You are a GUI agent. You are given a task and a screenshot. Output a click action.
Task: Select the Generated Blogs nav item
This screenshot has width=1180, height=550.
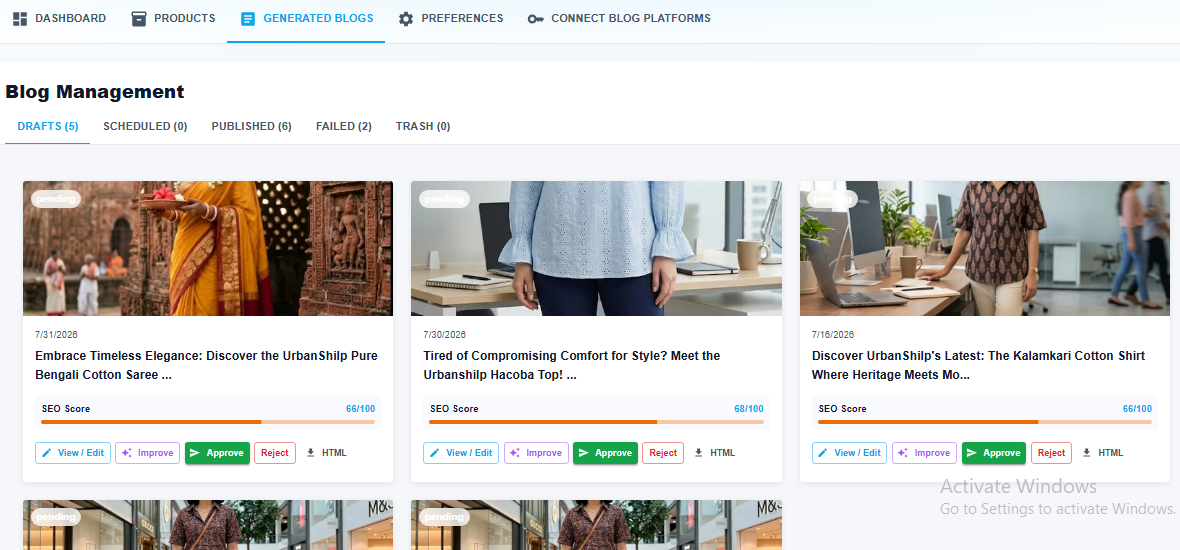click(x=306, y=19)
